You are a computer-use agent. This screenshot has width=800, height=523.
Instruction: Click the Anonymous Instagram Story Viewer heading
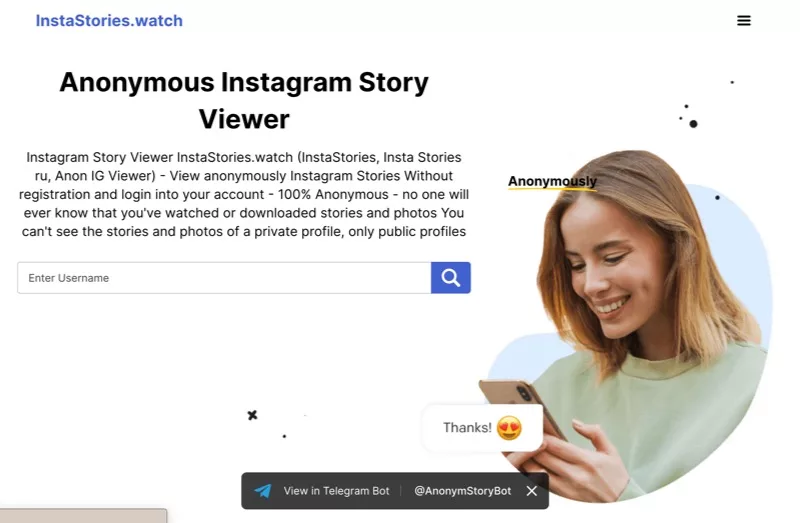click(244, 100)
